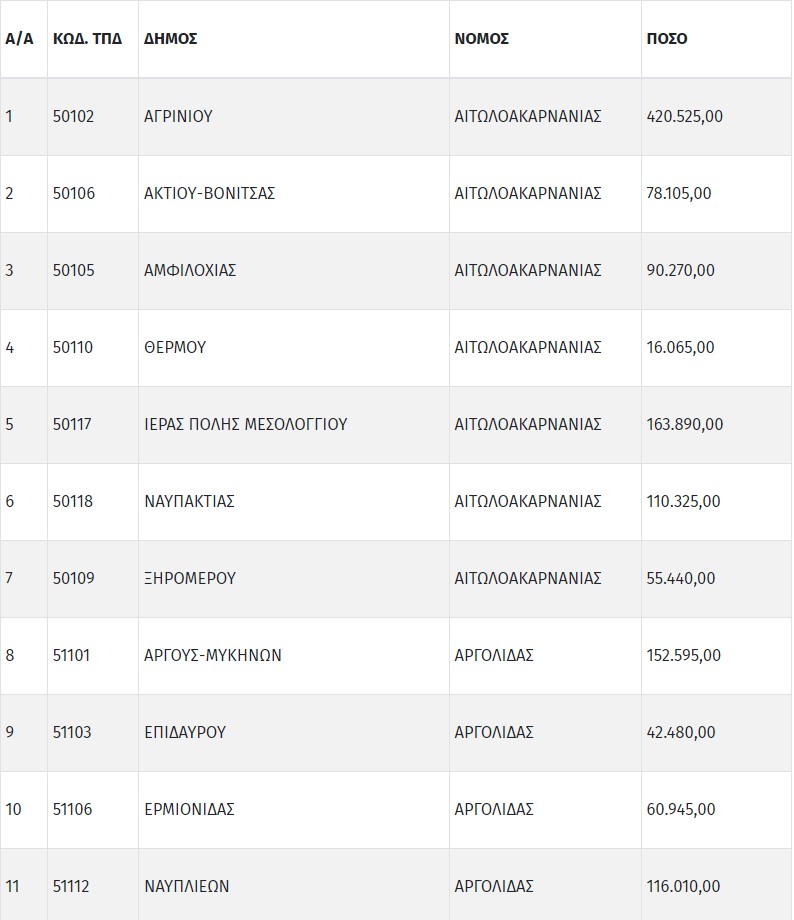This screenshot has height=920, width=794.
Task: Click code 51112 for ΝΑΥΠΛΙΕΩΝ
Action: tap(71, 886)
